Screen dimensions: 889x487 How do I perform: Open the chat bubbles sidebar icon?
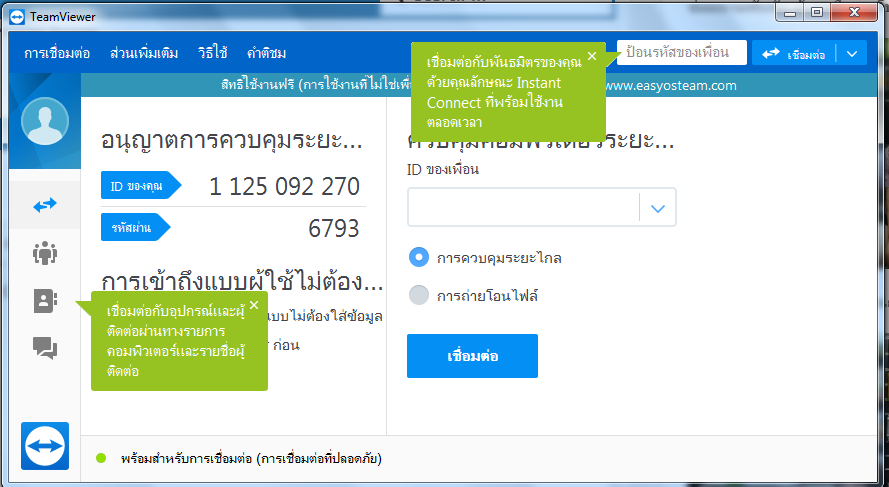[x=45, y=348]
